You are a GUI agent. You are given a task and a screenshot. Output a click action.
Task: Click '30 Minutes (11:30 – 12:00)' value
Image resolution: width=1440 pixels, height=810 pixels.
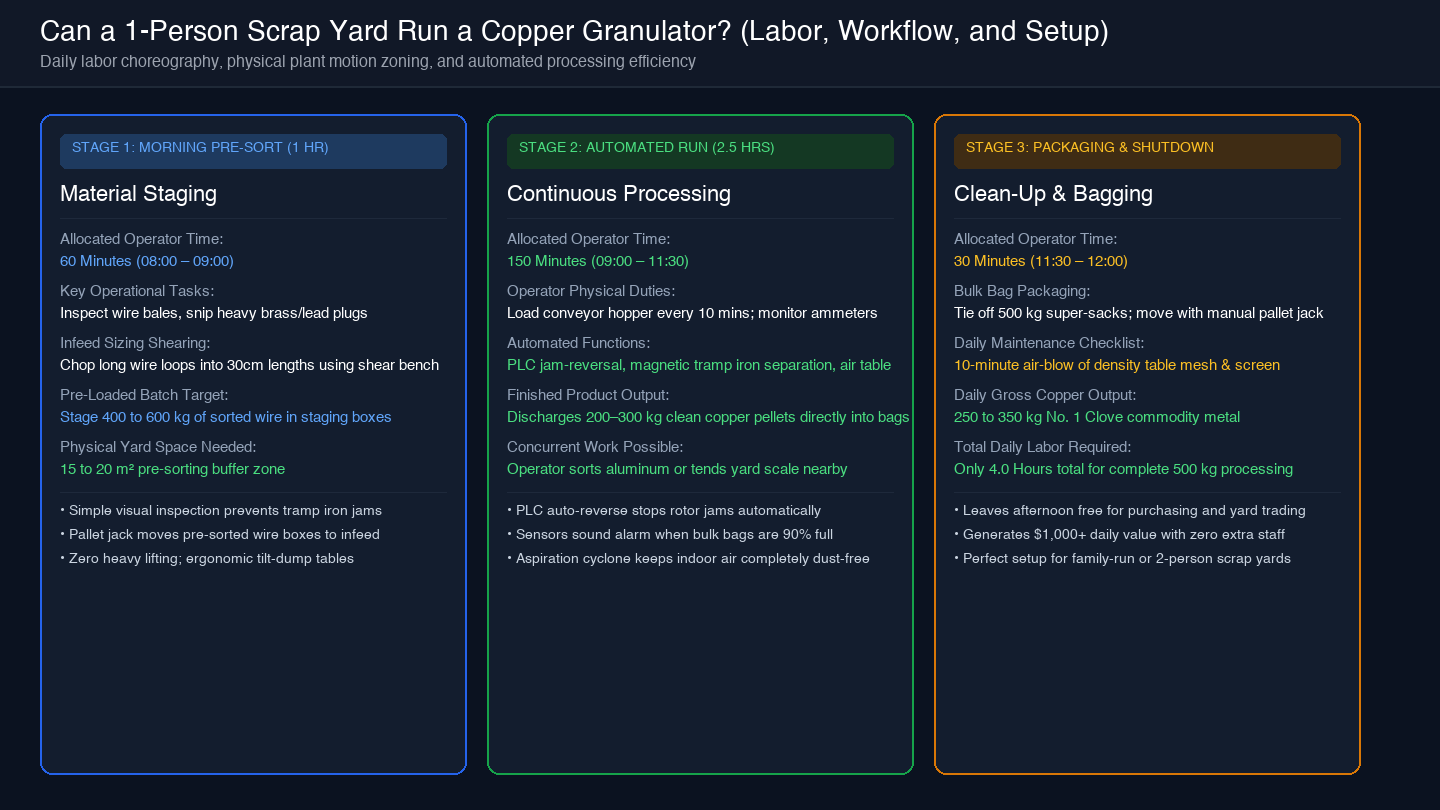click(1041, 261)
